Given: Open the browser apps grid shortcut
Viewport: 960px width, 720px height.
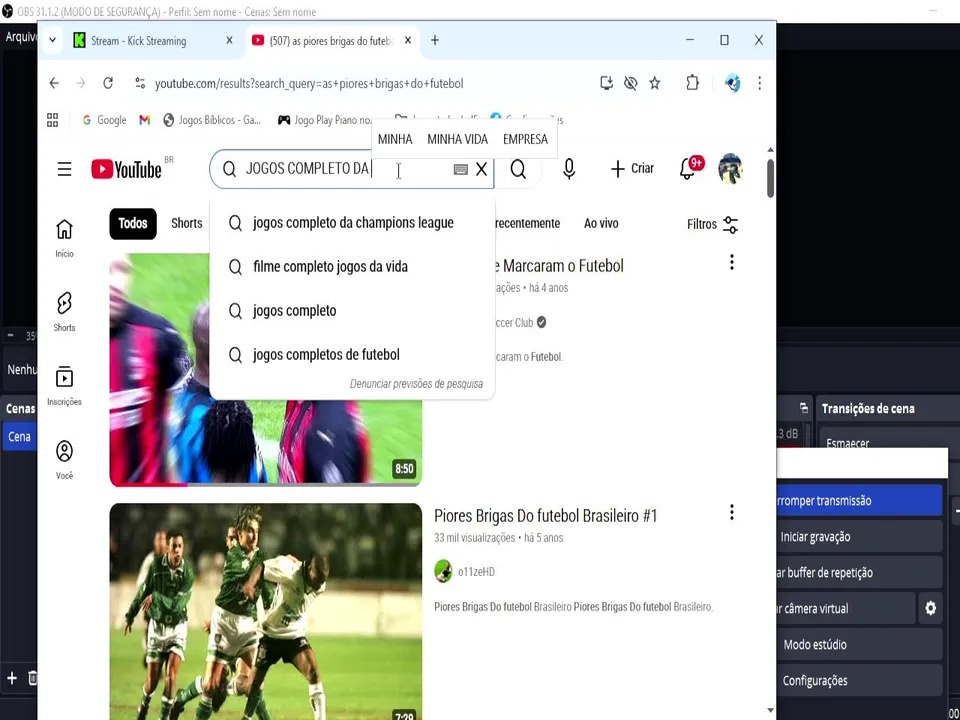Looking at the screenshot, I should pos(53,120).
